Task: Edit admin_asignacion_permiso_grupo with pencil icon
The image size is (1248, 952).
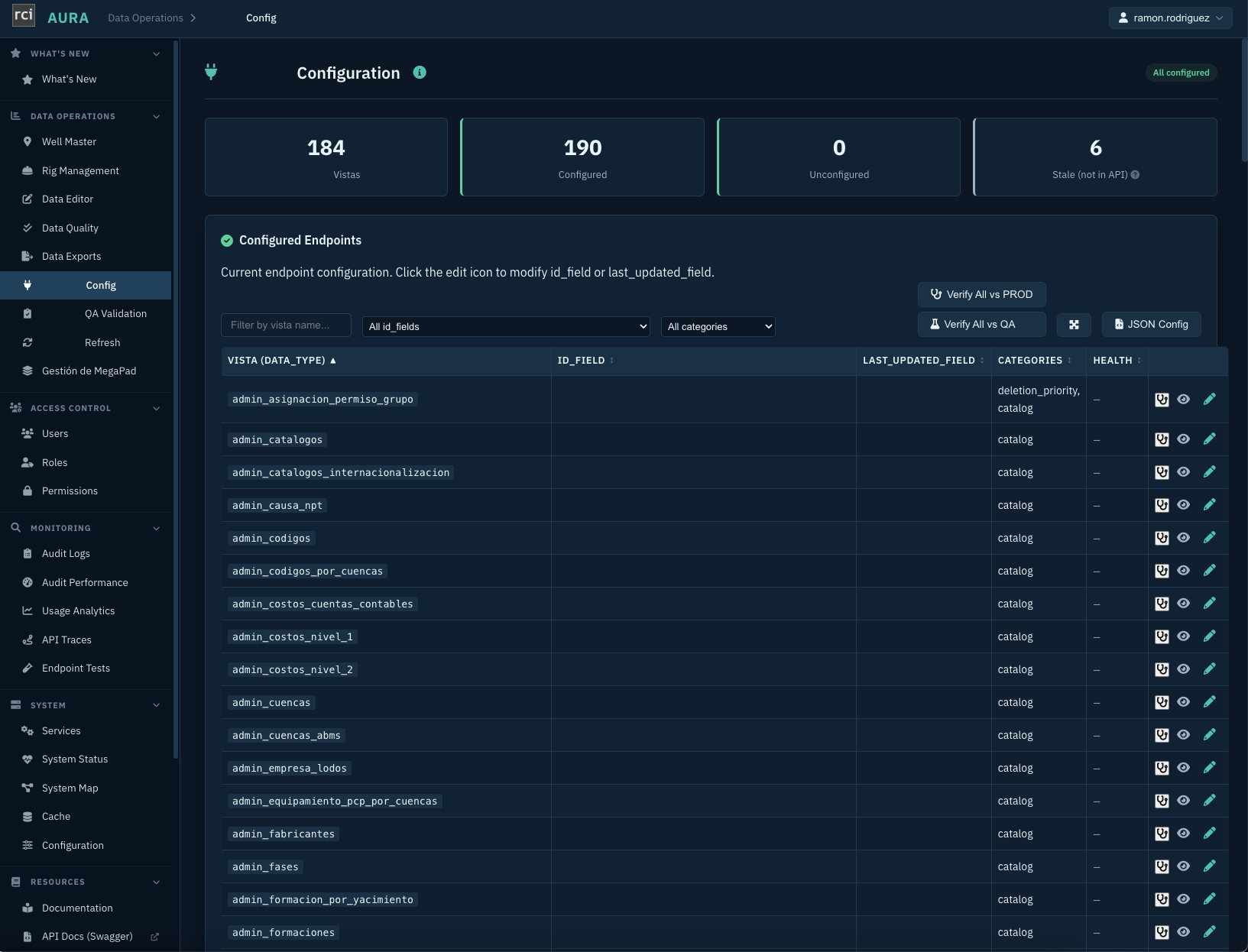Action: (x=1209, y=399)
